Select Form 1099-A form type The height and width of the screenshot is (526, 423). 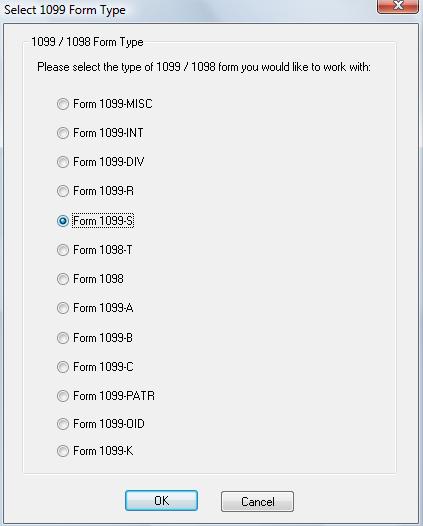click(x=63, y=308)
